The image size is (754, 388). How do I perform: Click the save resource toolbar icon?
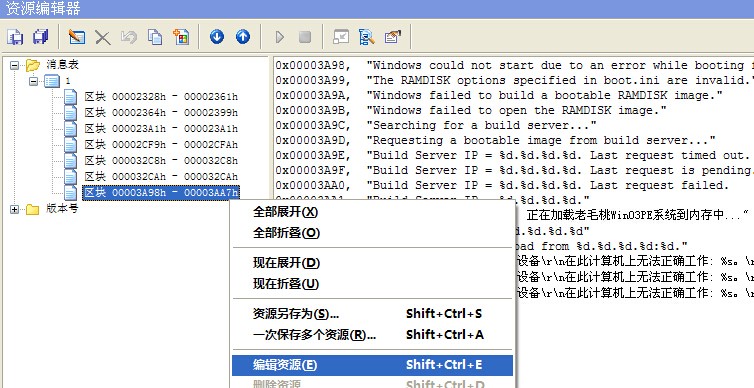click(x=15, y=37)
